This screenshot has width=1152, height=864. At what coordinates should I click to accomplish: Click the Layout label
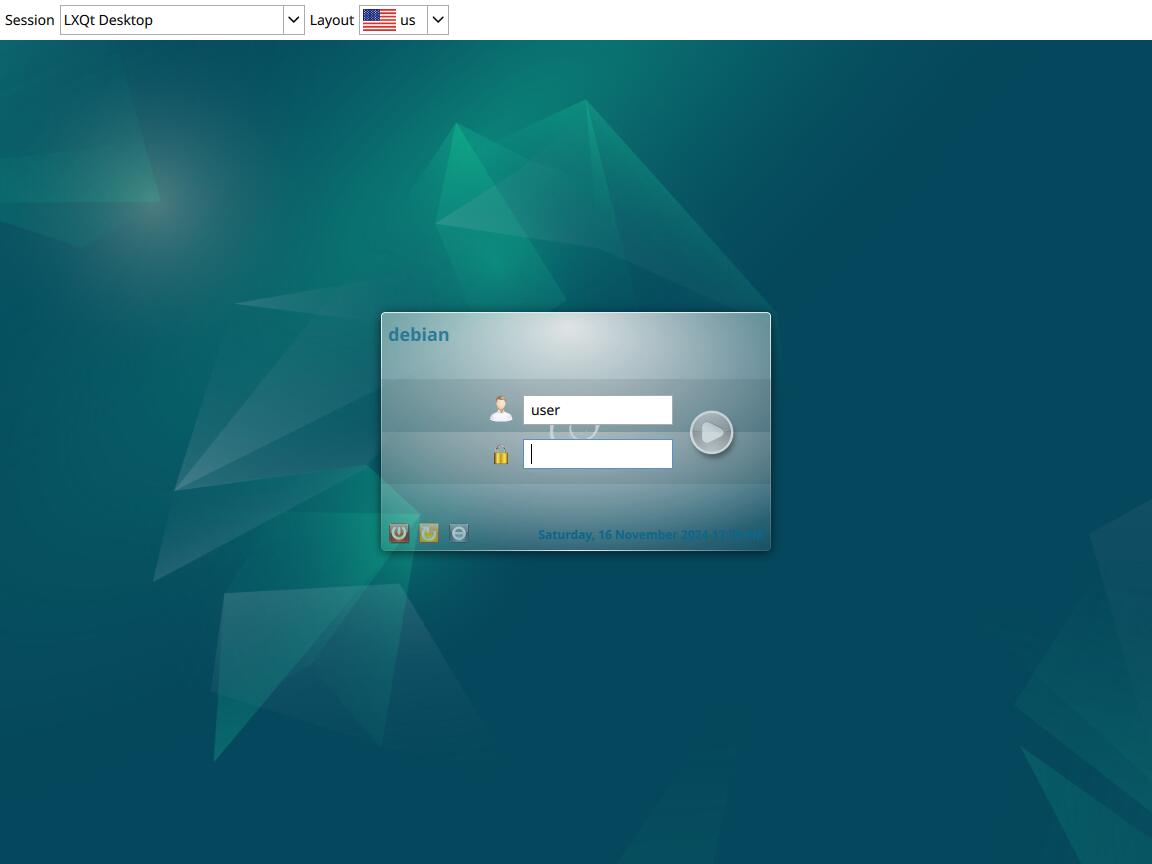click(331, 20)
